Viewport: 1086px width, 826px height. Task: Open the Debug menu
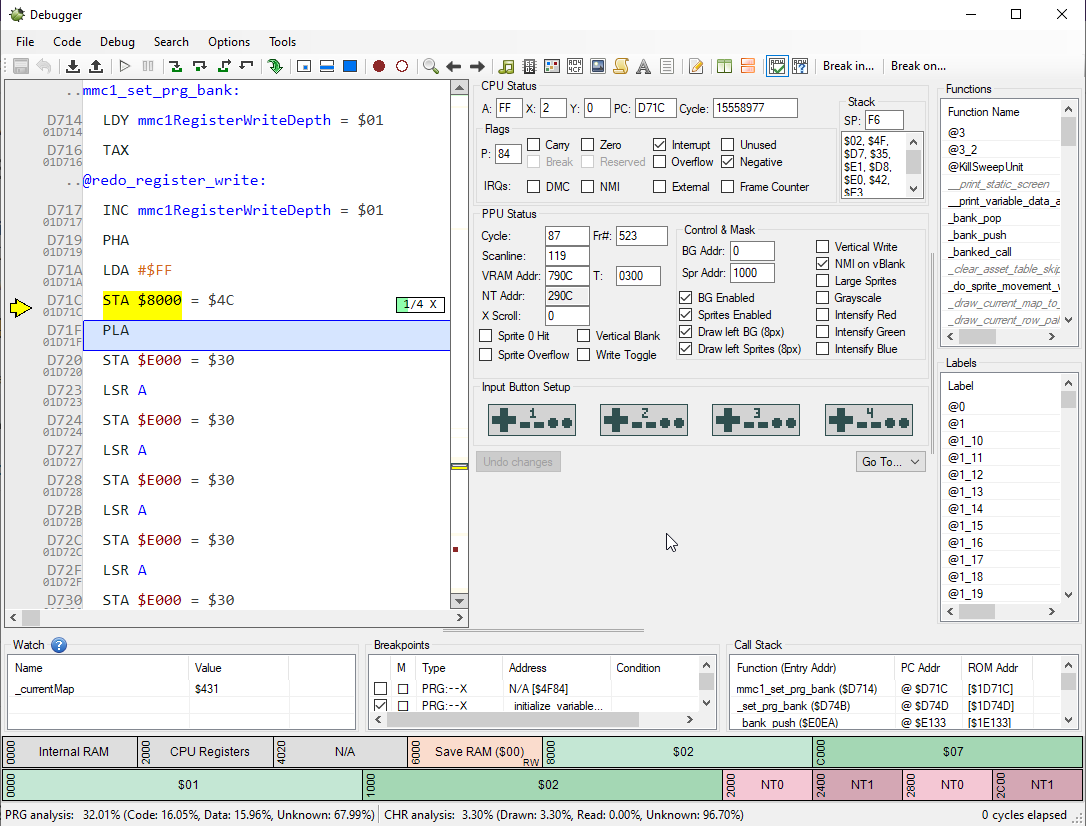[117, 42]
